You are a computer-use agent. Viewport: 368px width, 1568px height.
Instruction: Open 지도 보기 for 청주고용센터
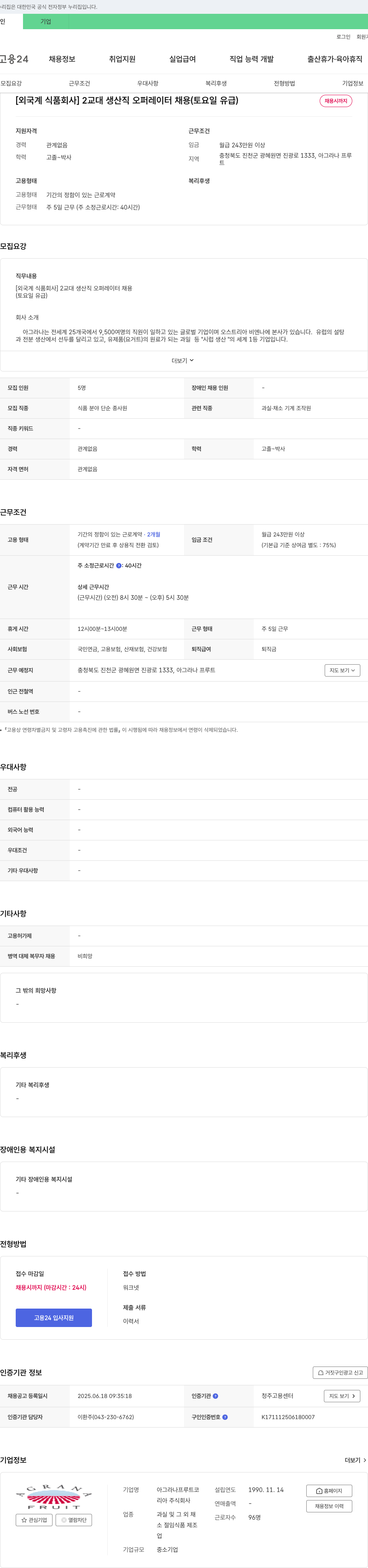pos(342,1396)
